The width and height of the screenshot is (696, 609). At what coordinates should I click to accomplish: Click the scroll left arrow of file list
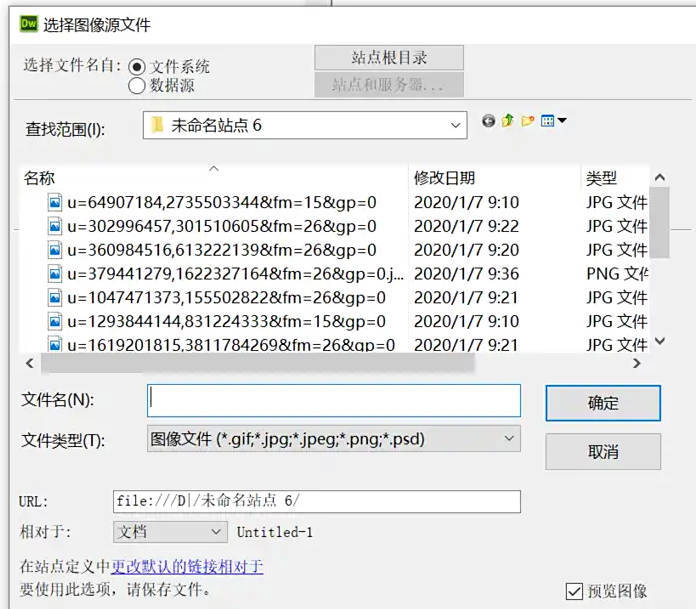coord(30,363)
